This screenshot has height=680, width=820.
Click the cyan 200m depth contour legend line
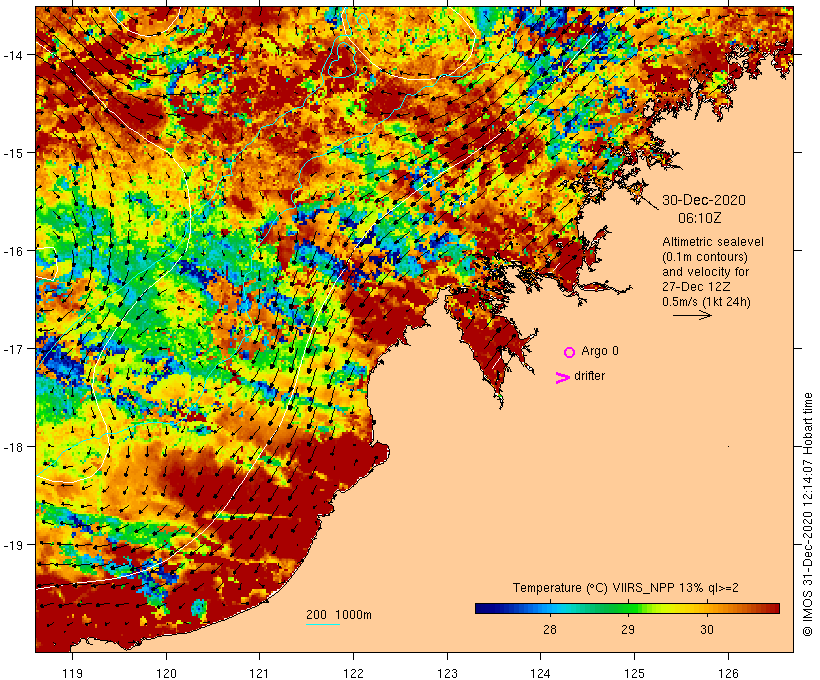(323, 624)
